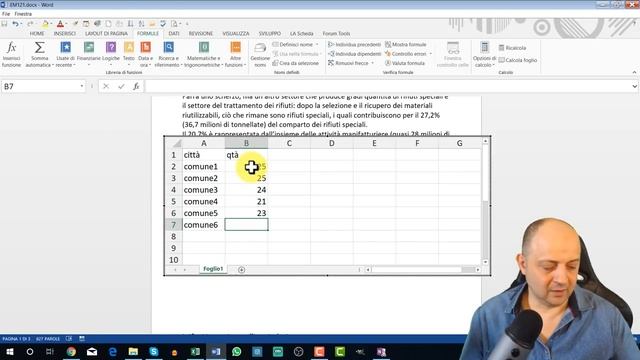This screenshot has height=360, width=640.
Task: Switch to the HOME ribbon tab
Action: click(37, 33)
